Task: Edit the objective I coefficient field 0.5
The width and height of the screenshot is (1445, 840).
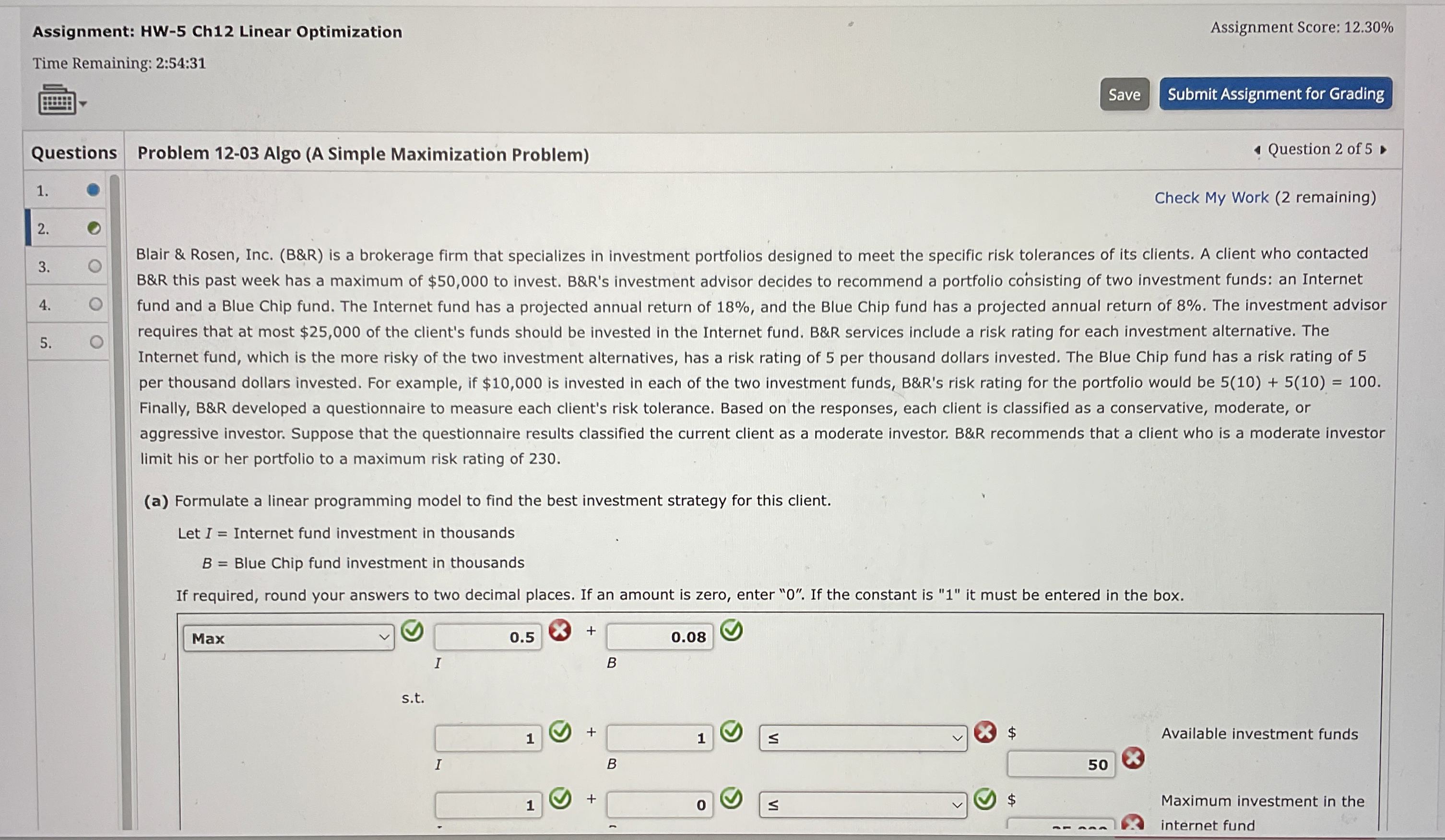Action: [488, 637]
